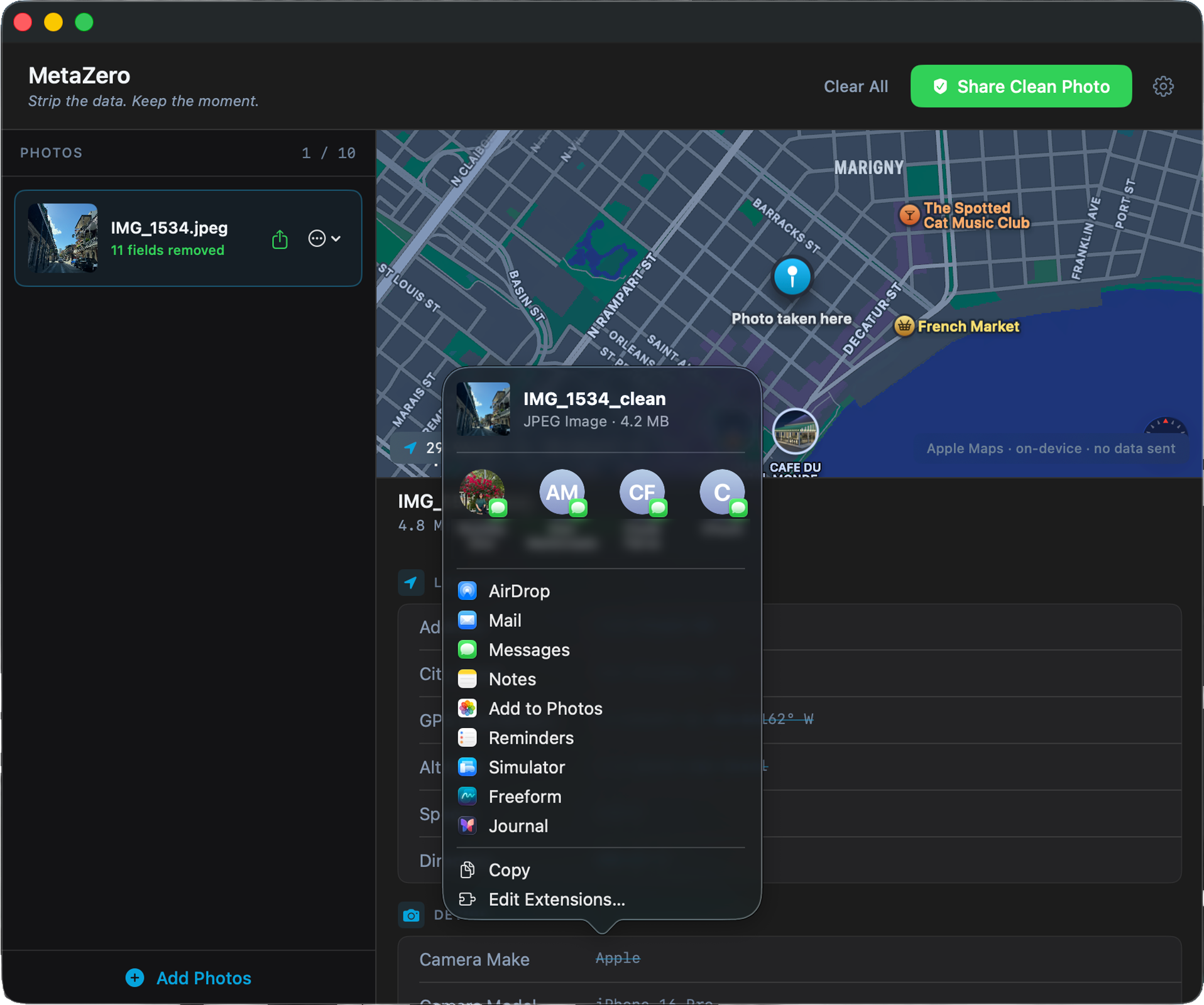
Task: Select Reminders in the share menu
Action: 601,738
